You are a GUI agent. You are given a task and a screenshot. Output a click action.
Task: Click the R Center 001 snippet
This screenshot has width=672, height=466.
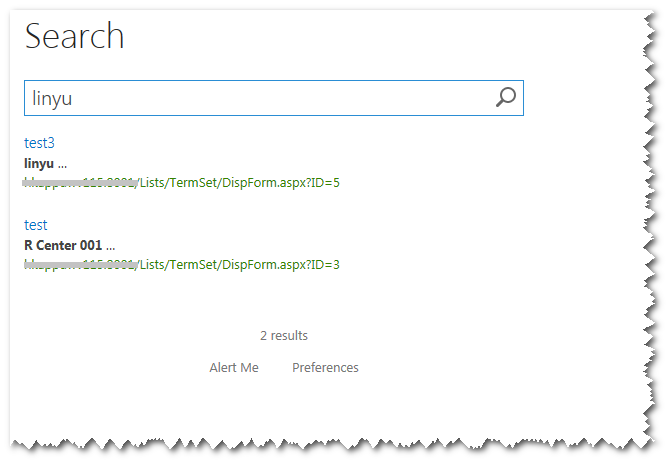tap(63, 245)
